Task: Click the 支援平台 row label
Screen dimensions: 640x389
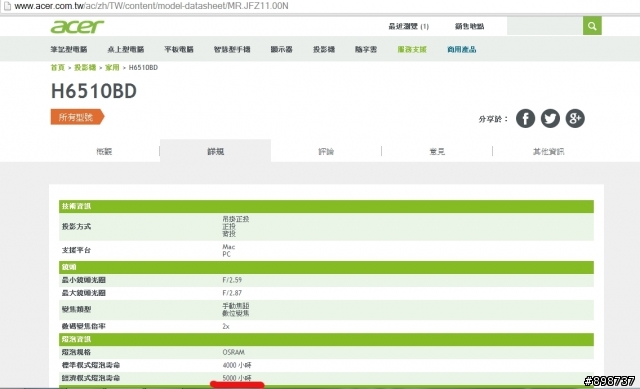Action: click(x=76, y=250)
